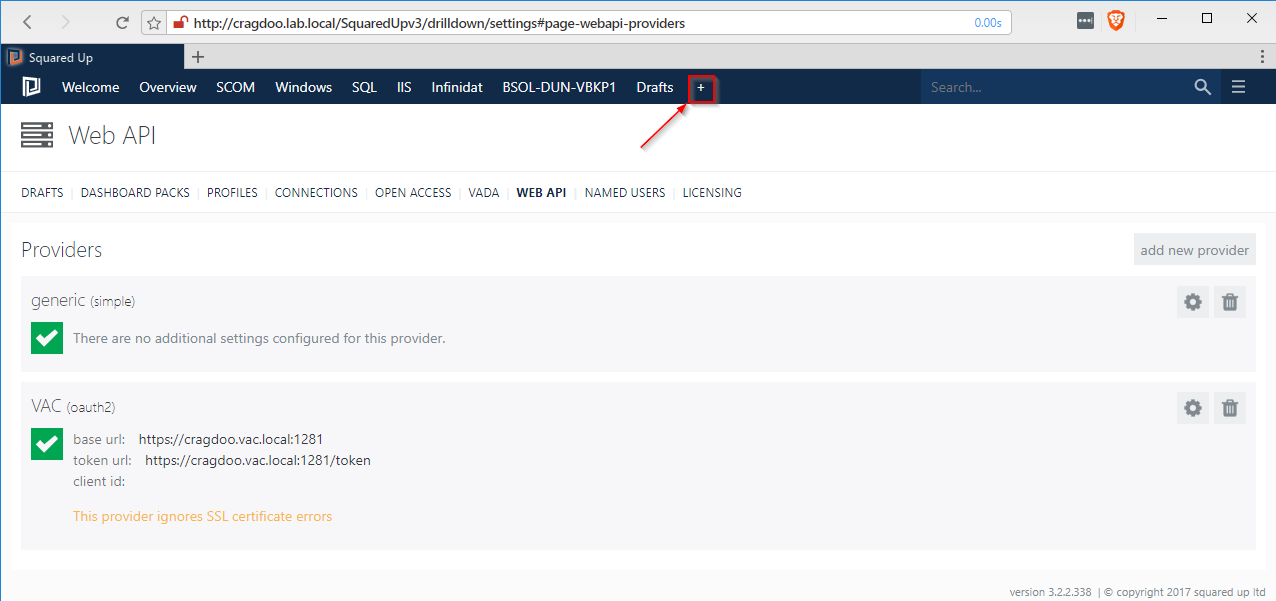Image resolution: width=1276 pixels, height=601 pixels.
Task: Go back in browser history
Action: [x=28, y=21]
